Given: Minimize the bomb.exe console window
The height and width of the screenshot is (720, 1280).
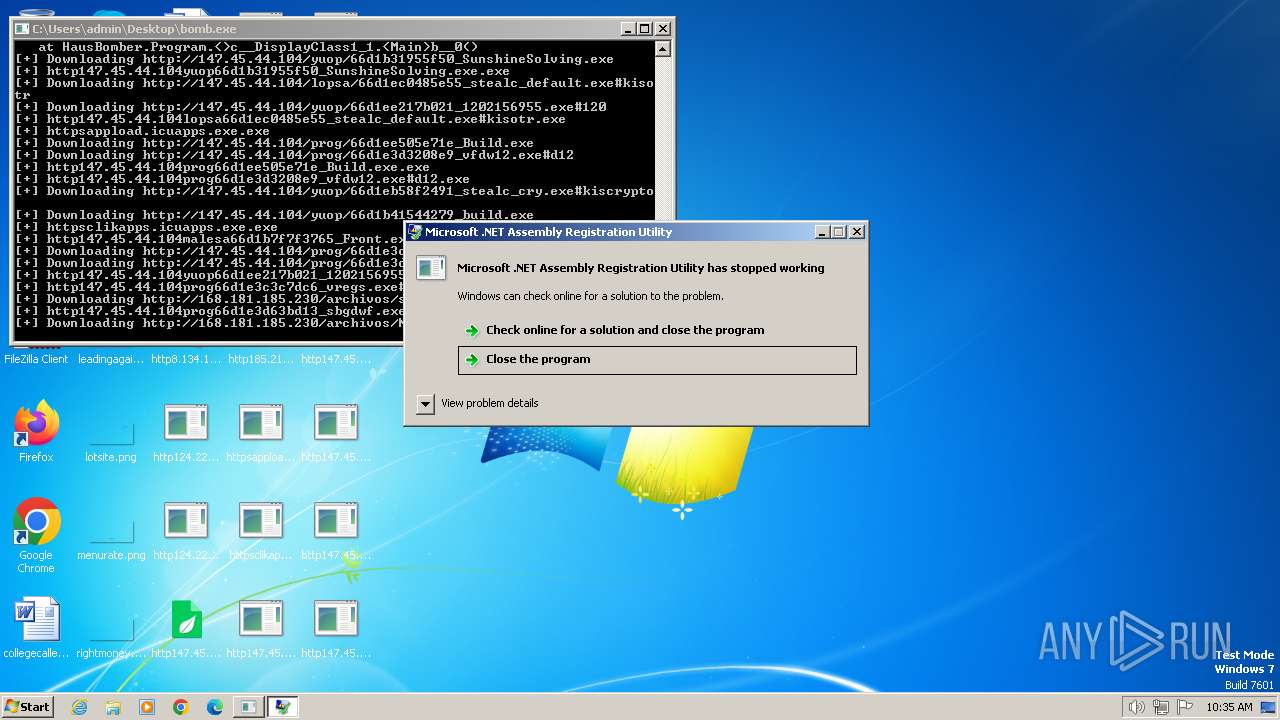Looking at the screenshot, I should click(628, 29).
